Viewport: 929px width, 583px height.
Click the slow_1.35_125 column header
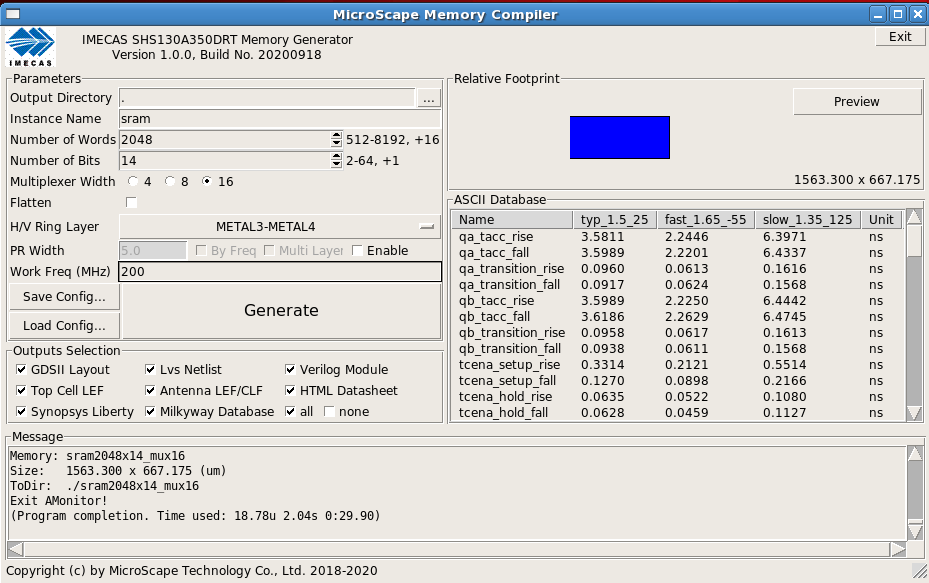pos(809,220)
